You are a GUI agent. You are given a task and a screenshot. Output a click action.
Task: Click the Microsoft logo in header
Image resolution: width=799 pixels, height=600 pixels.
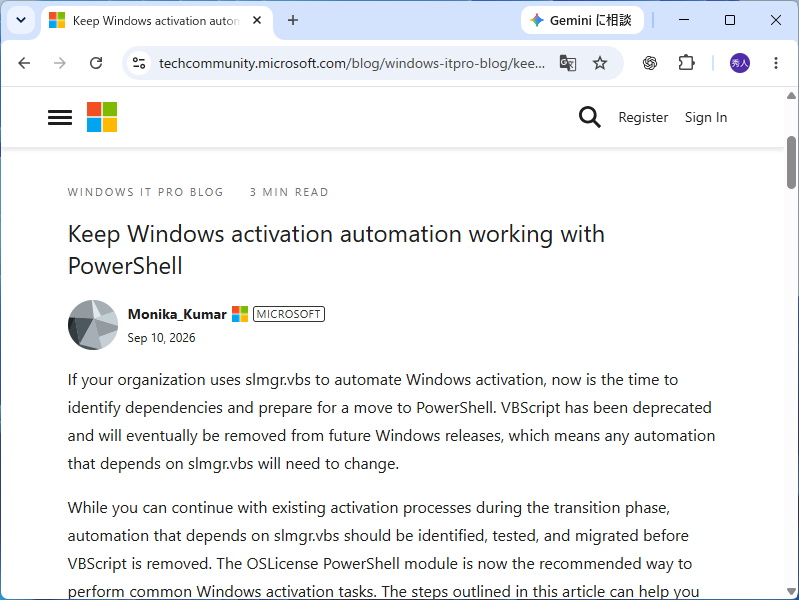(102, 117)
